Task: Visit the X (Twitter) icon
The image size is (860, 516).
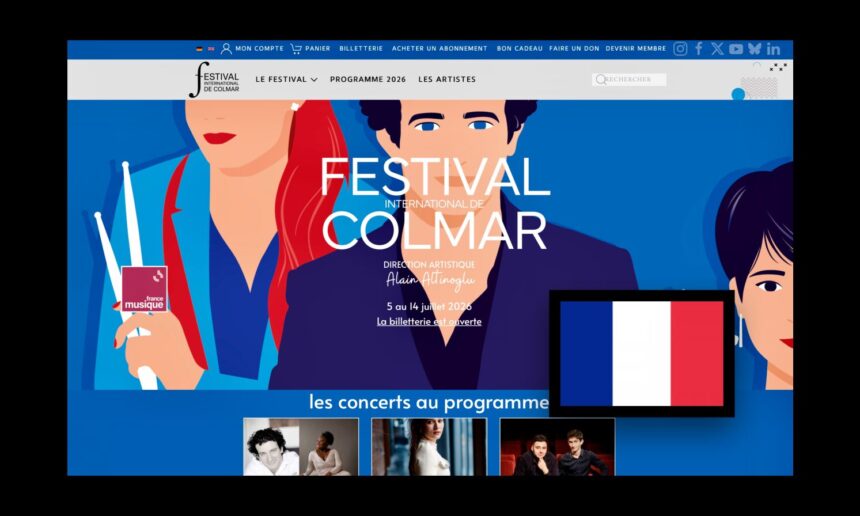Action: [x=717, y=49]
